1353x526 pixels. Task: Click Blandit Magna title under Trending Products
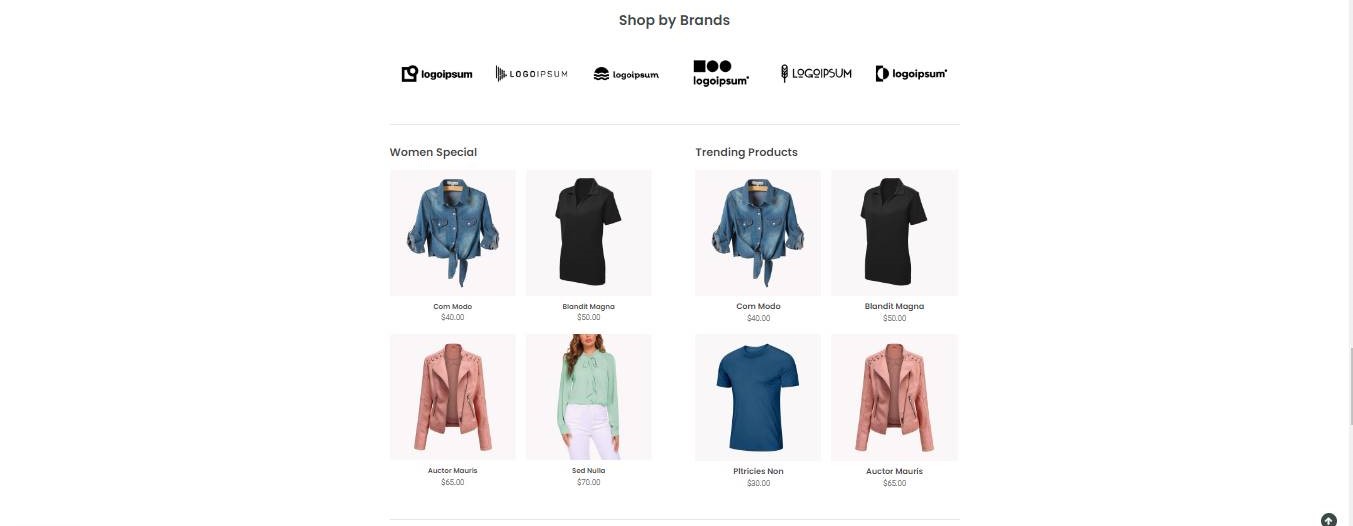click(894, 307)
